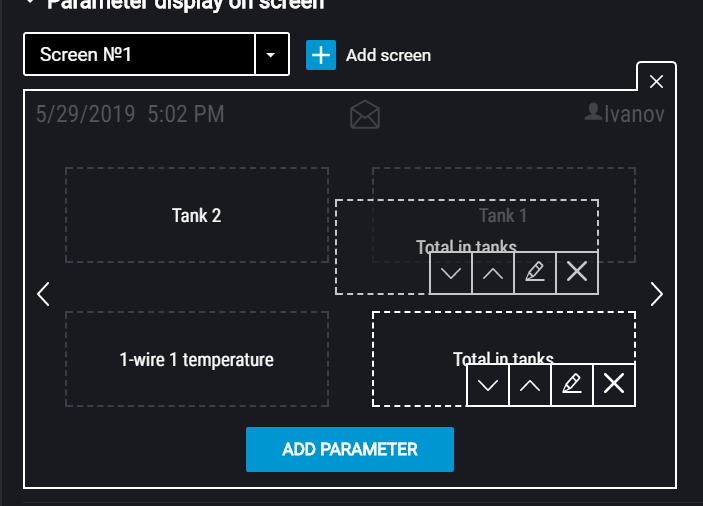Select the Screen №1 combo box field

click(x=156, y=54)
